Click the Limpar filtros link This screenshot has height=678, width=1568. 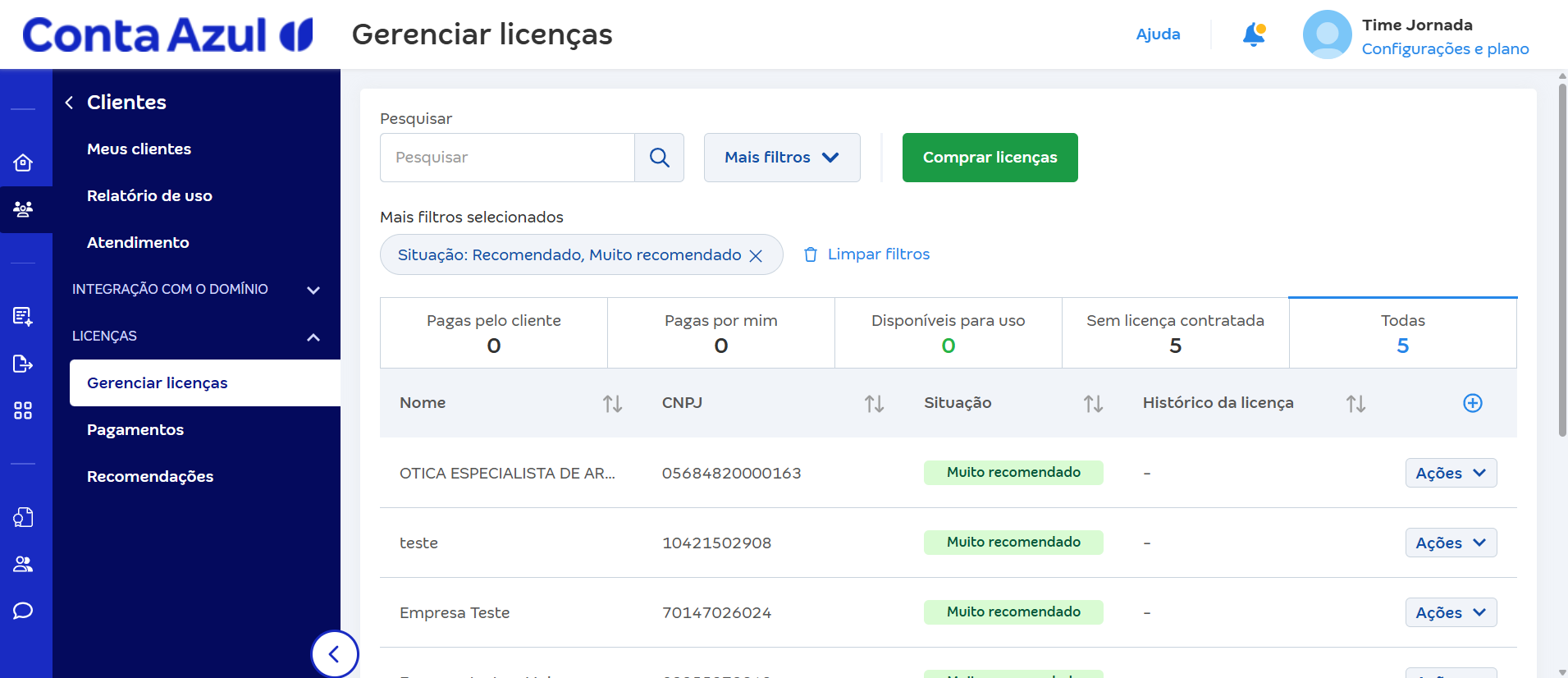coord(879,254)
